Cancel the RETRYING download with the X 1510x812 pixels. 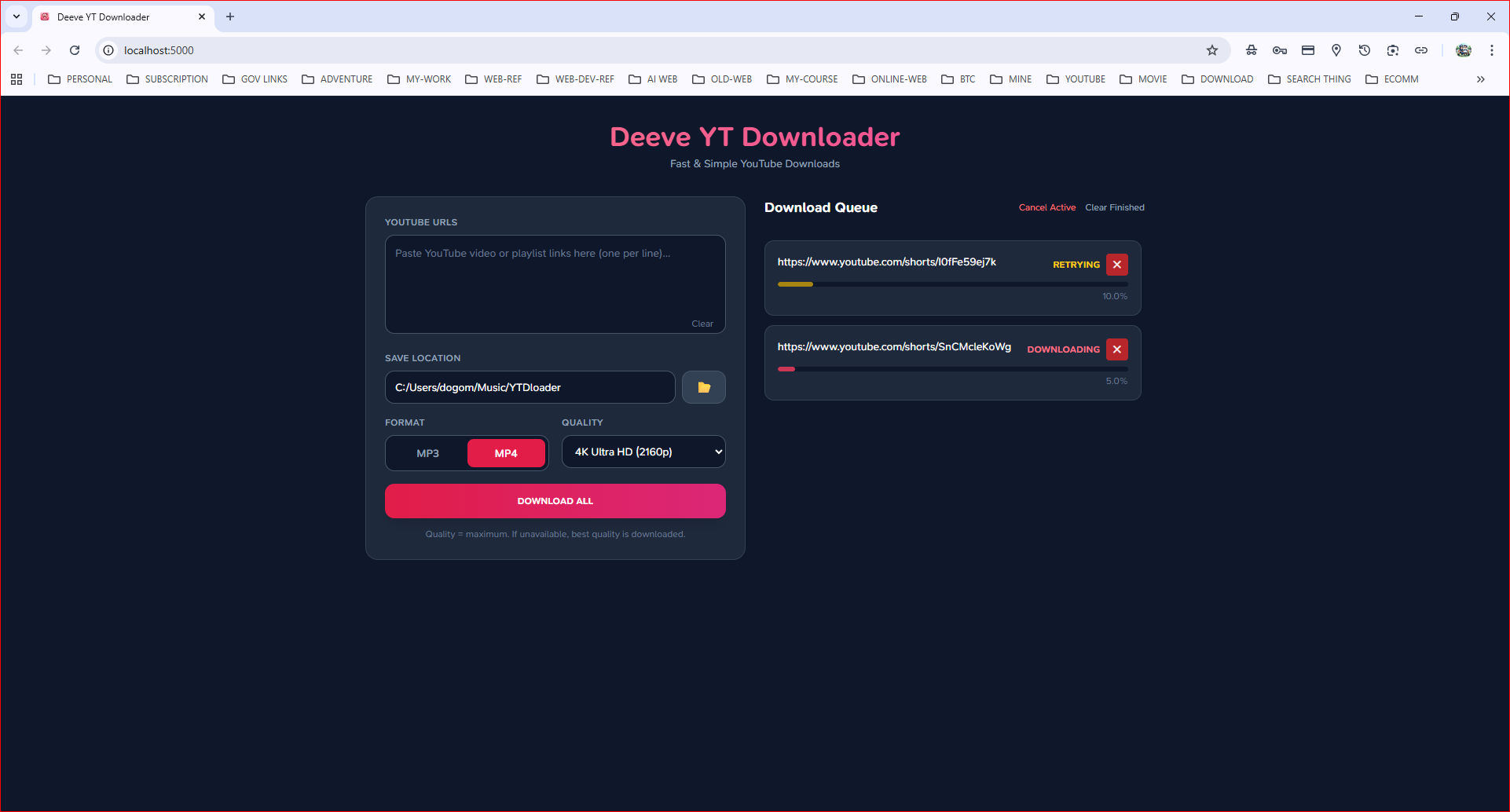click(x=1116, y=265)
